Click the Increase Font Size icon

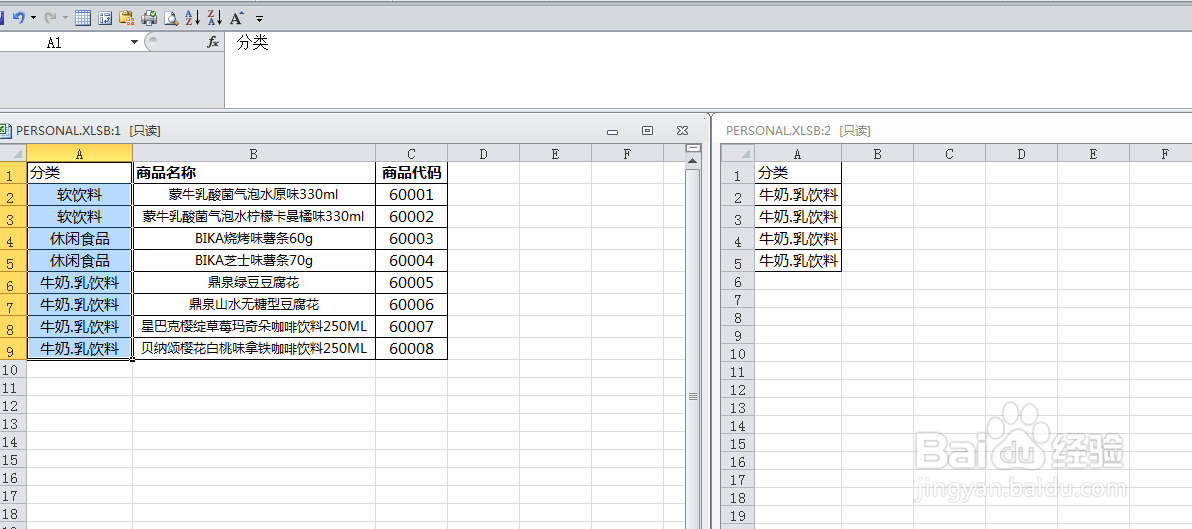click(236, 17)
